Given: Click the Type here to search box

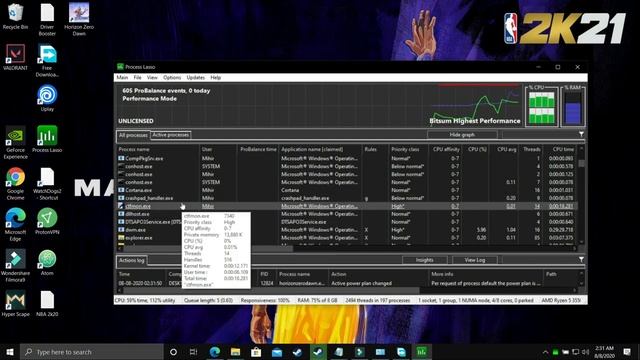Looking at the screenshot, I should [x=91, y=351].
